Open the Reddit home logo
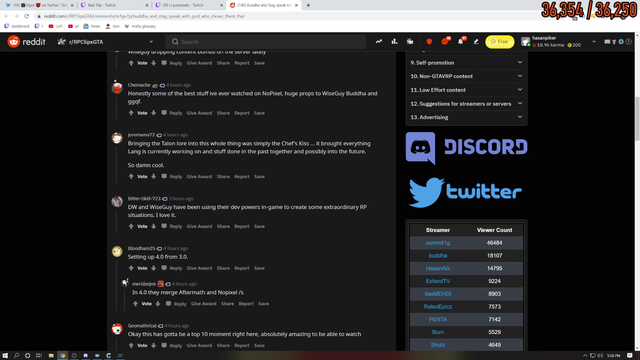This screenshot has height=360, width=640. [26, 42]
